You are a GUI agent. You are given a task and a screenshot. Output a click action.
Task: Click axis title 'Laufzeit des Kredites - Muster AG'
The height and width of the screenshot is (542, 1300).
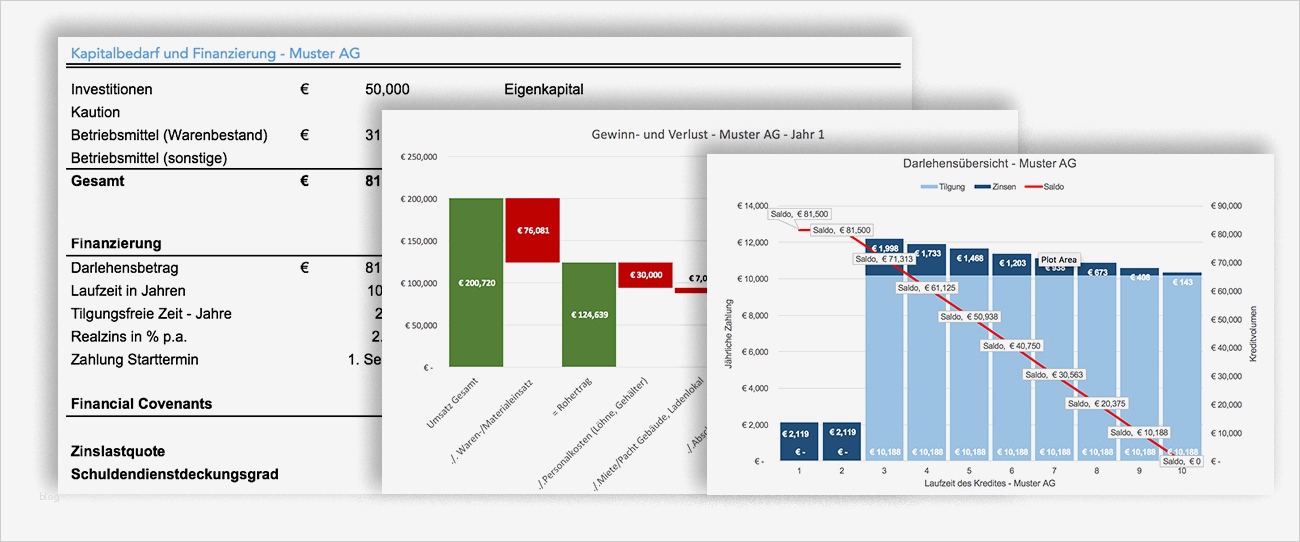pos(990,483)
